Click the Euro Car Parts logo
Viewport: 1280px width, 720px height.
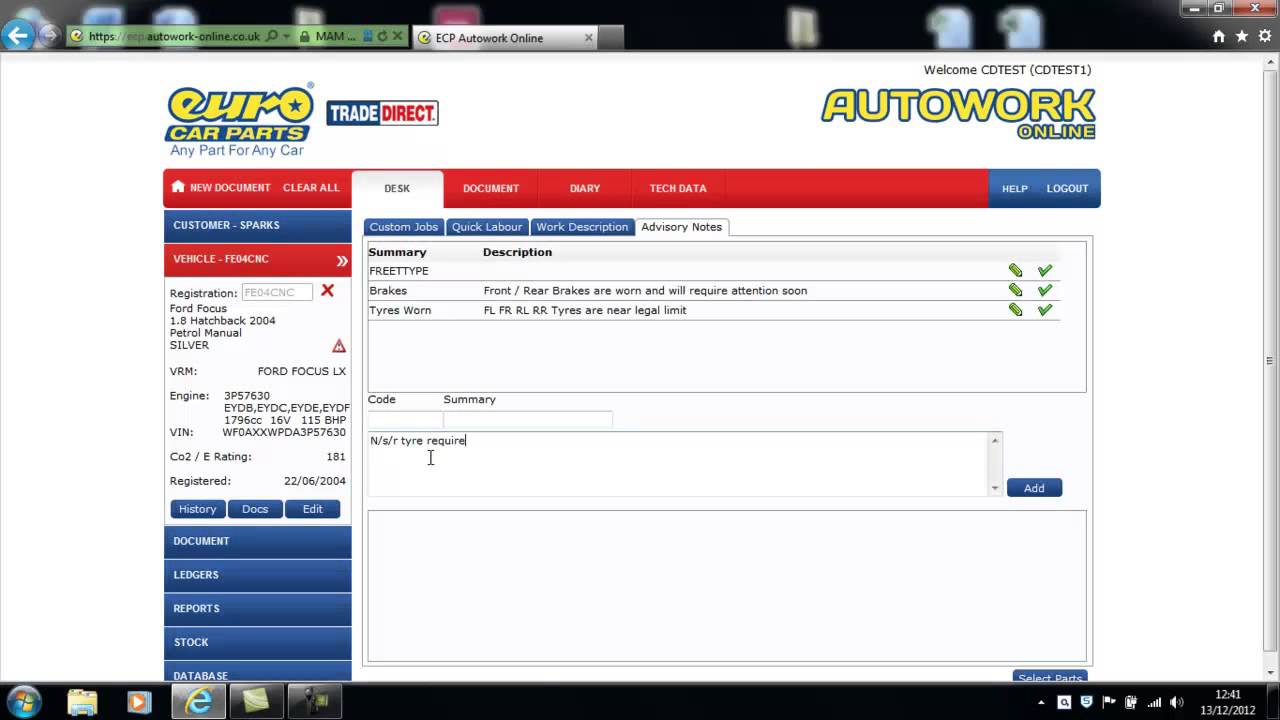(239, 122)
